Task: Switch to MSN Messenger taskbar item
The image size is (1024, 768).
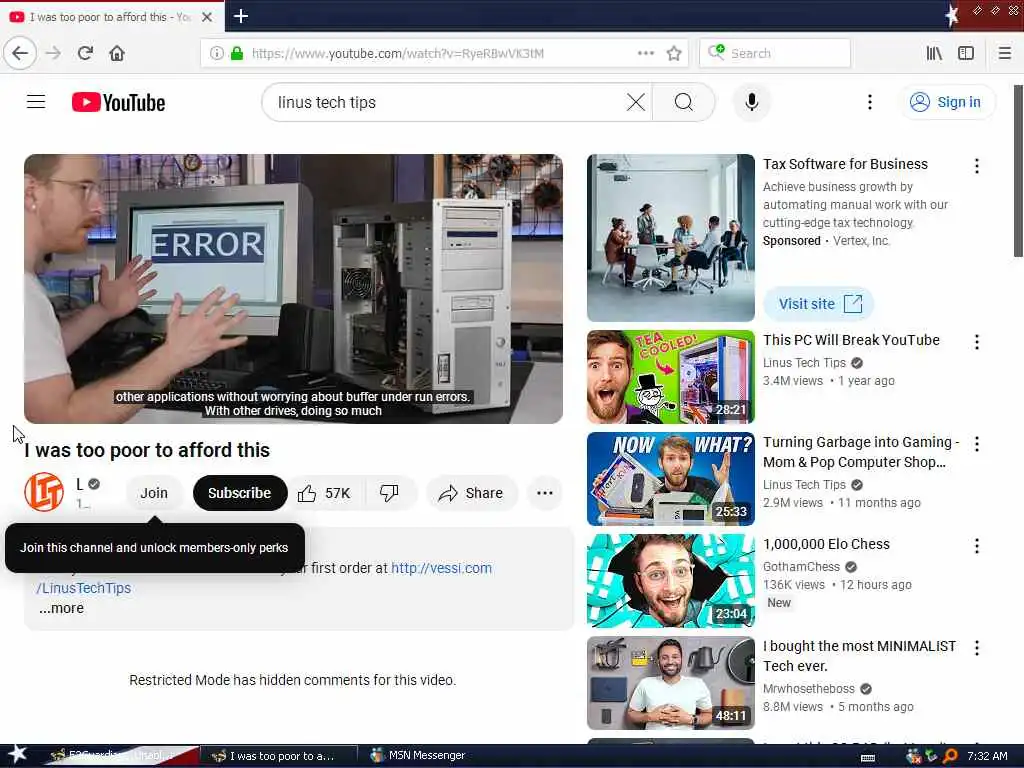Action: [418, 756]
